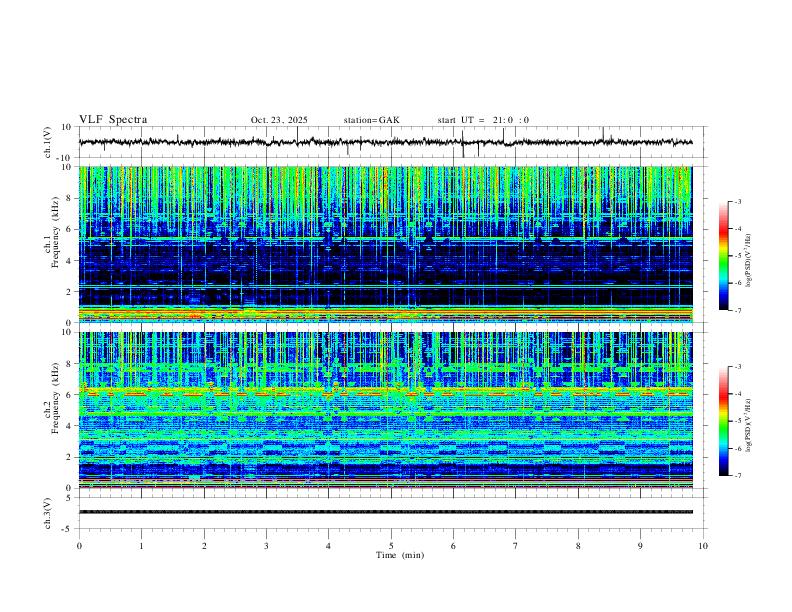This screenshot has width=792, height=612.
Task: Click the "Time (min)" axis title
Action: [400, 555]
